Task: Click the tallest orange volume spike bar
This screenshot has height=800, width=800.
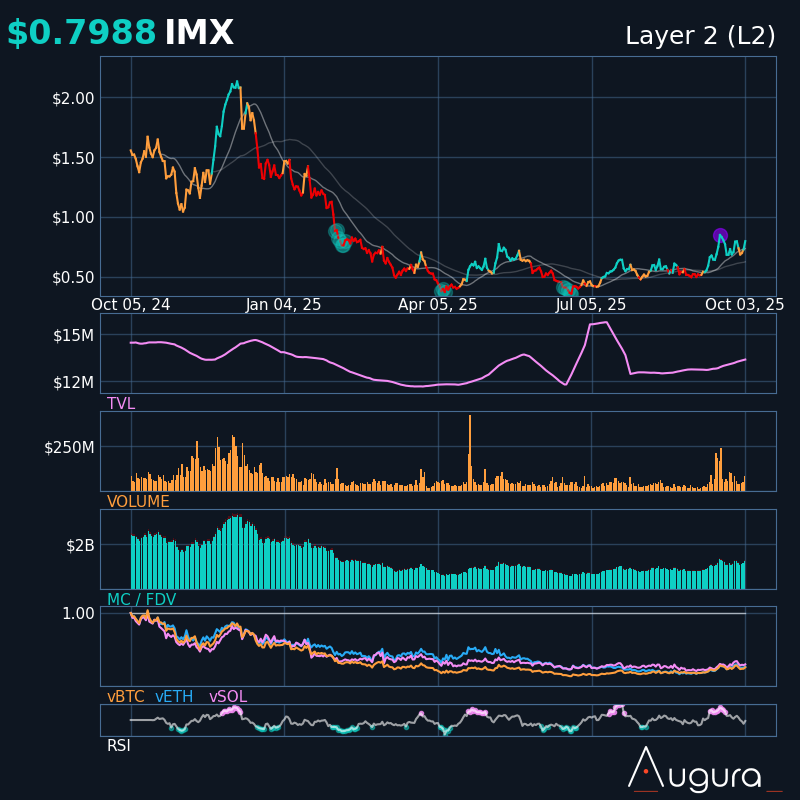Action: [469, 450]
